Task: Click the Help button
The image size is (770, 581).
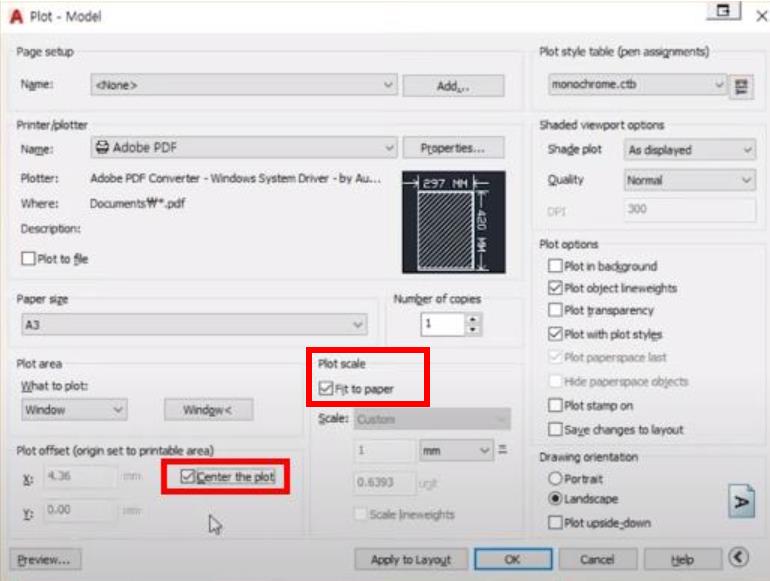Action: (683, 559)
